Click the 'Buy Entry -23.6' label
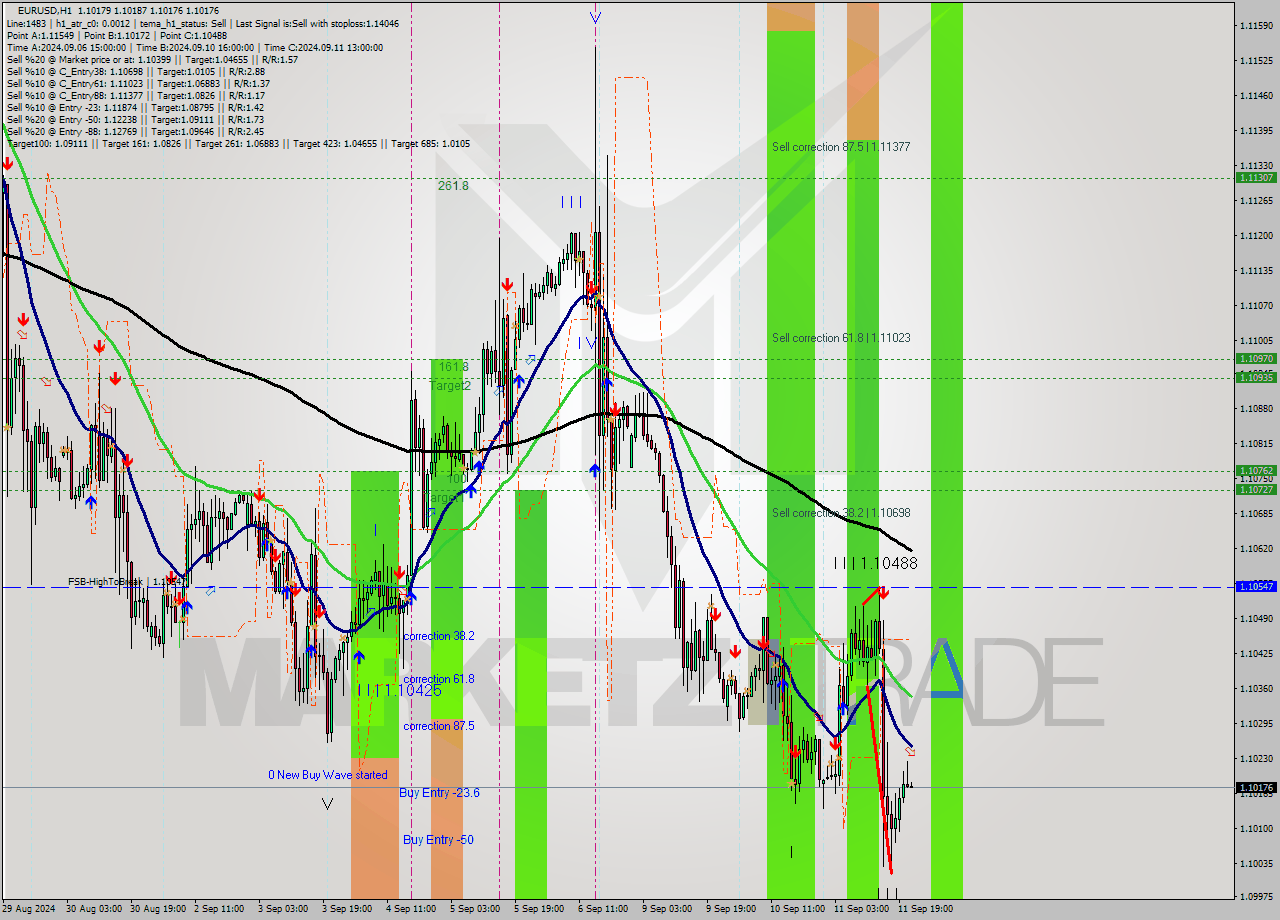 pos(440,793)
